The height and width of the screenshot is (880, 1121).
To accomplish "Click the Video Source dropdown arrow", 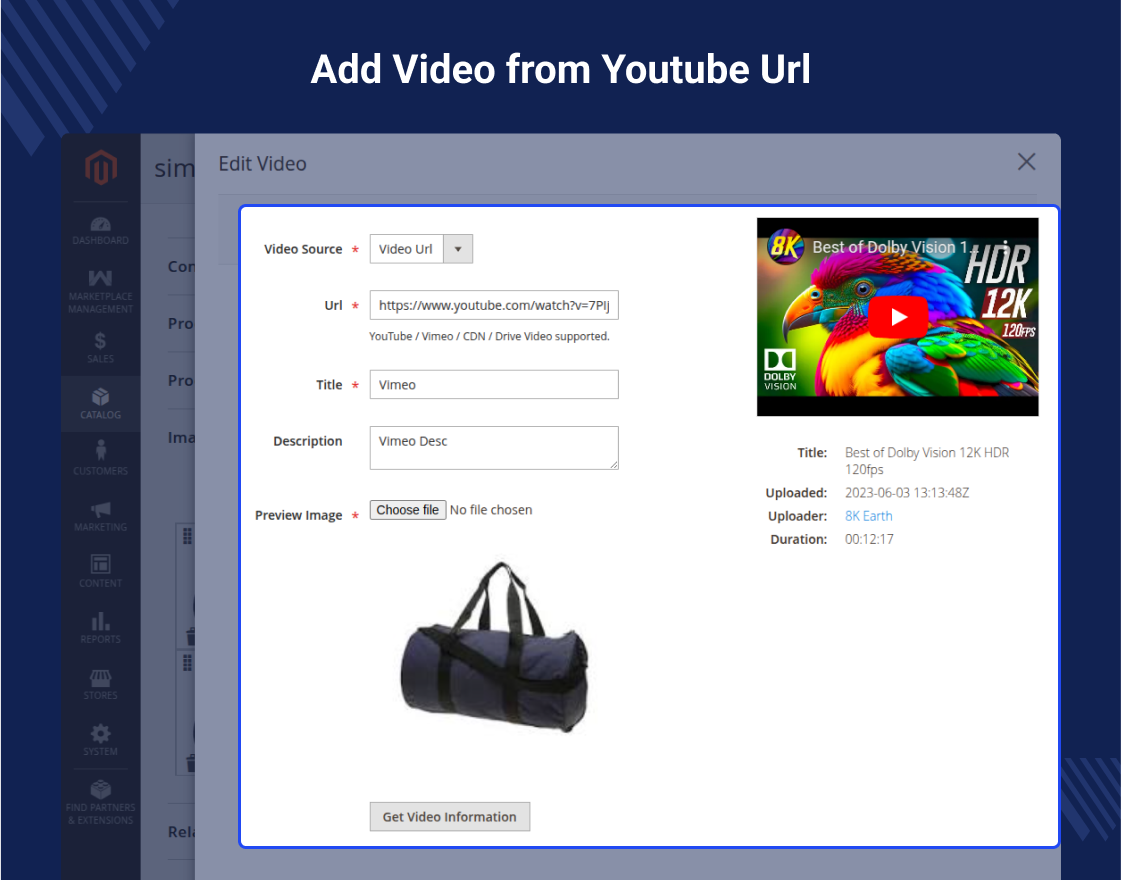I will (x=458, y=249).
